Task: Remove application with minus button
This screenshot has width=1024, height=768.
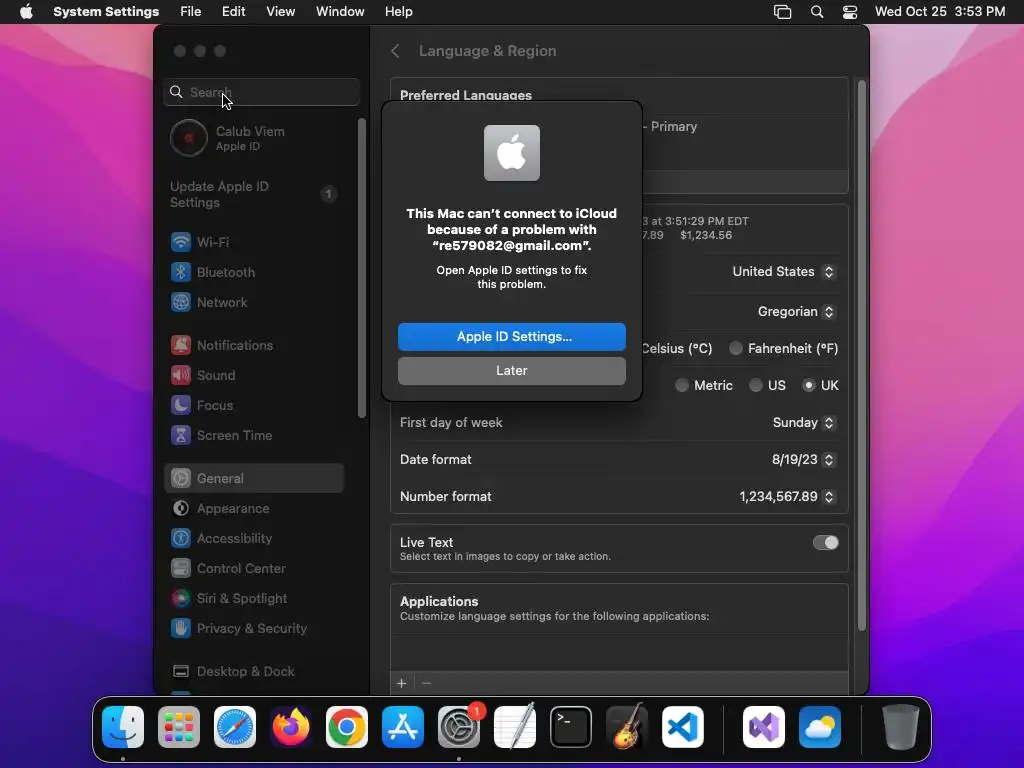Action: [x=426, y=683]
